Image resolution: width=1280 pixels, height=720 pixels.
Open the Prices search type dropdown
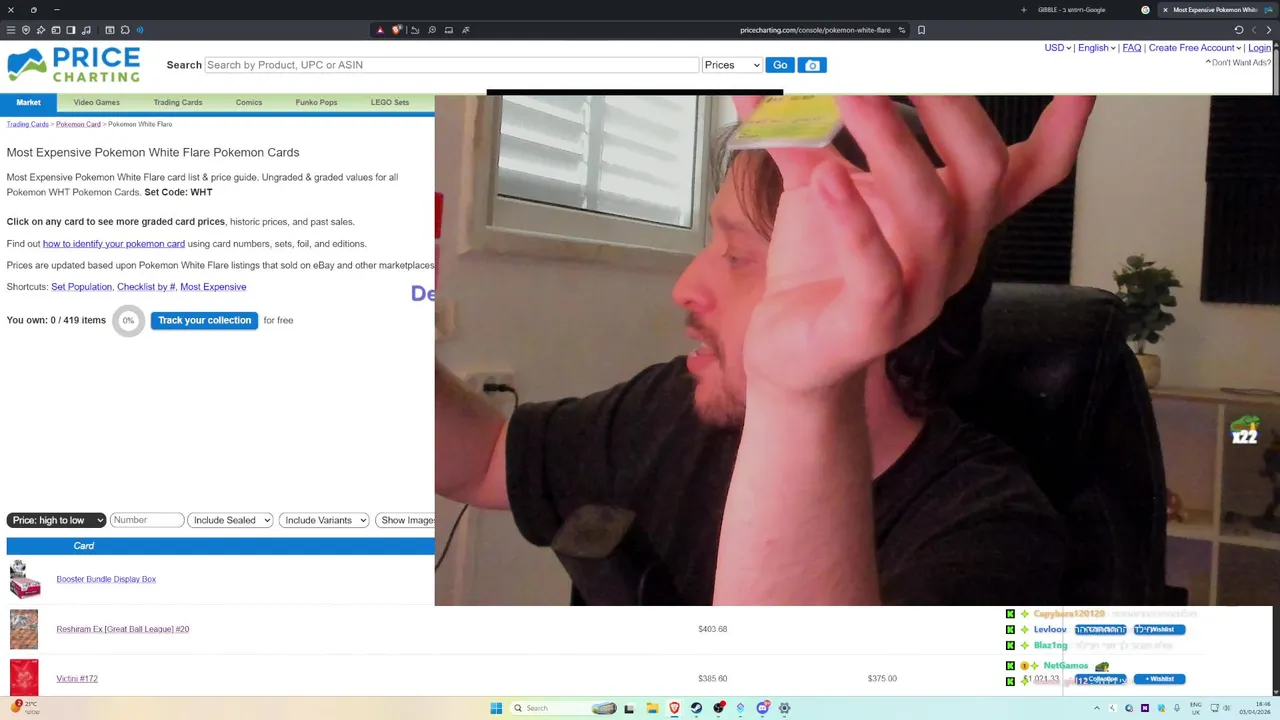[732, 65]
